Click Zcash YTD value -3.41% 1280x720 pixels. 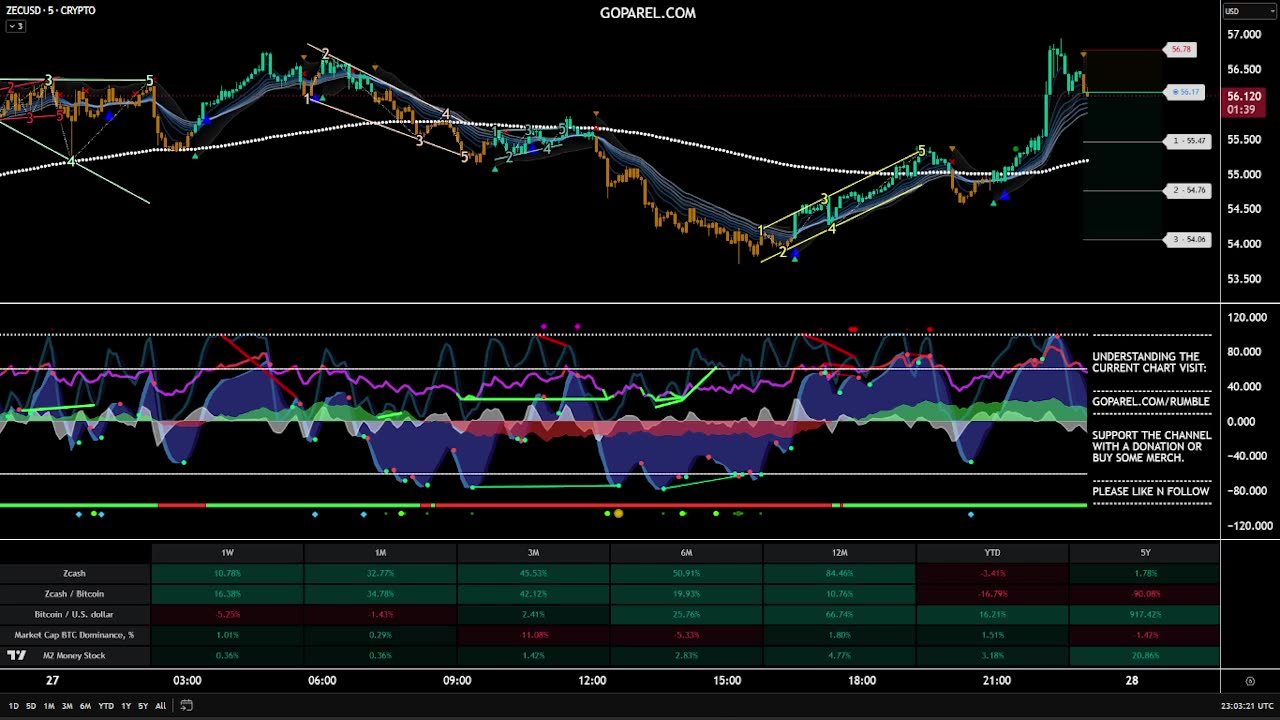pyautogui.click(x=992, y=574)
